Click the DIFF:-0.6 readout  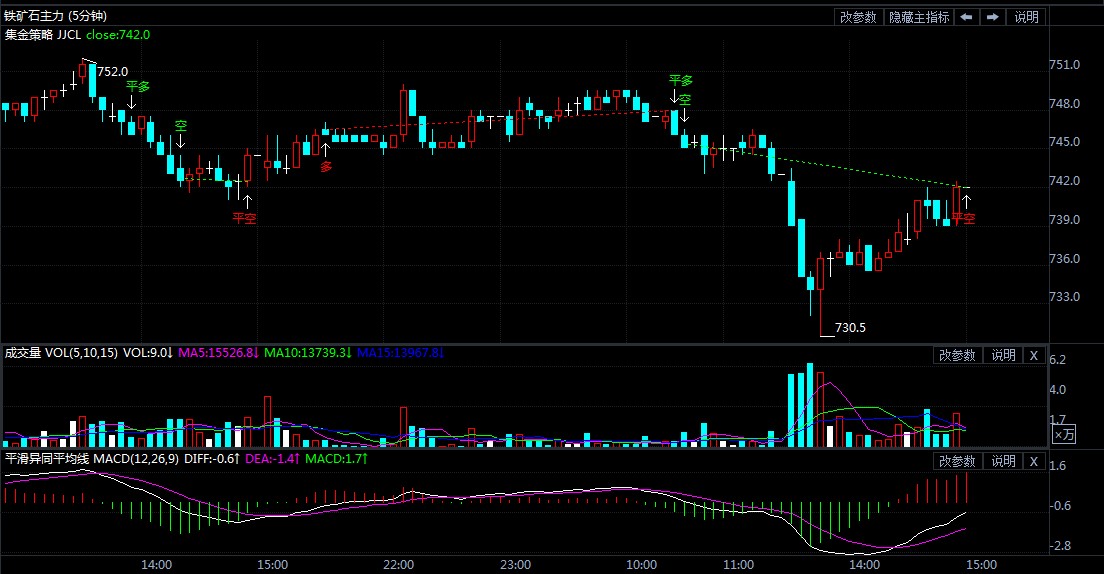[x=212, y=459]
